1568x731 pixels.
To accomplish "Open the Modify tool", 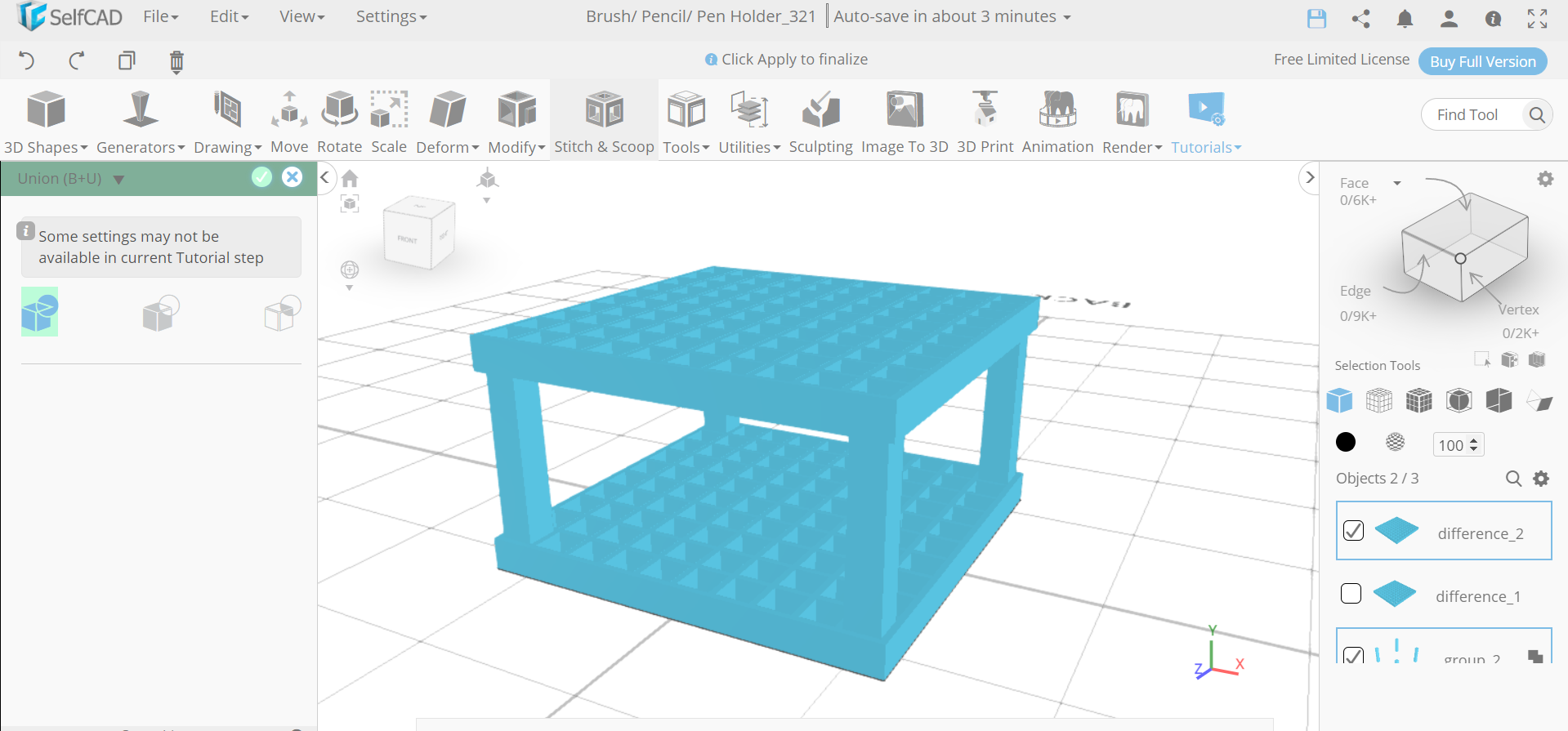I will click(x=516, y=122).
